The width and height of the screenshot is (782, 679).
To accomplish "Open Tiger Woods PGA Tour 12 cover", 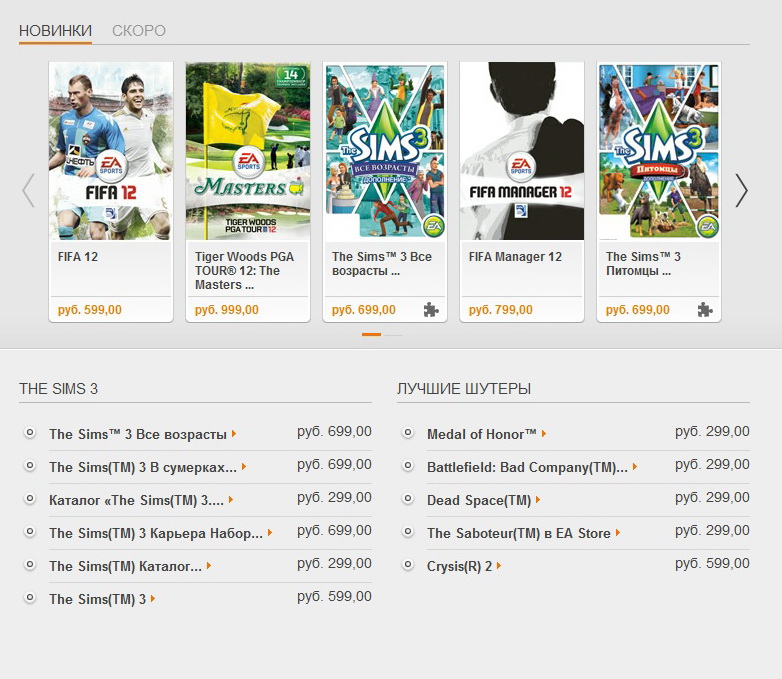I will [248, 151].
